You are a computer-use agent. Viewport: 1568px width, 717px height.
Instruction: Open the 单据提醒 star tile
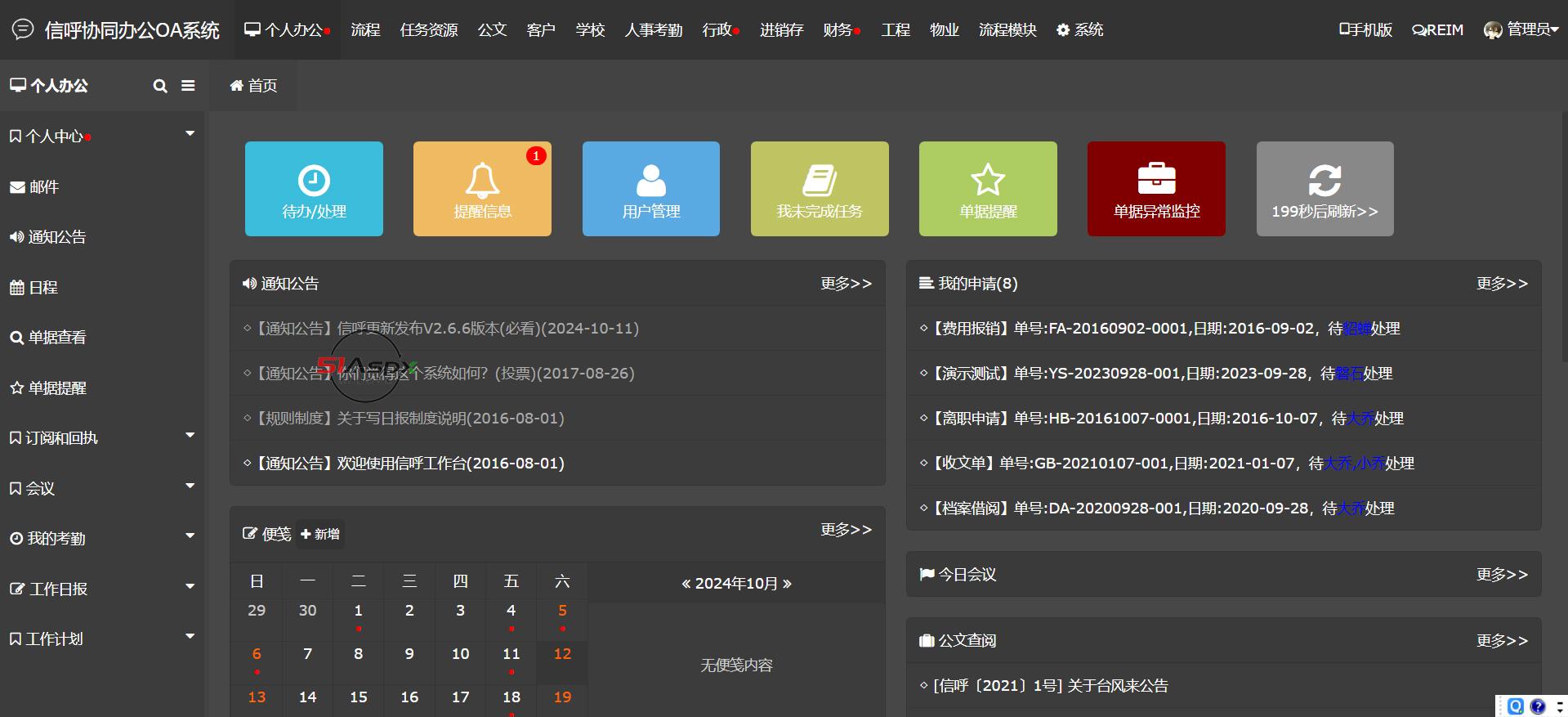[x=988, y=189]
